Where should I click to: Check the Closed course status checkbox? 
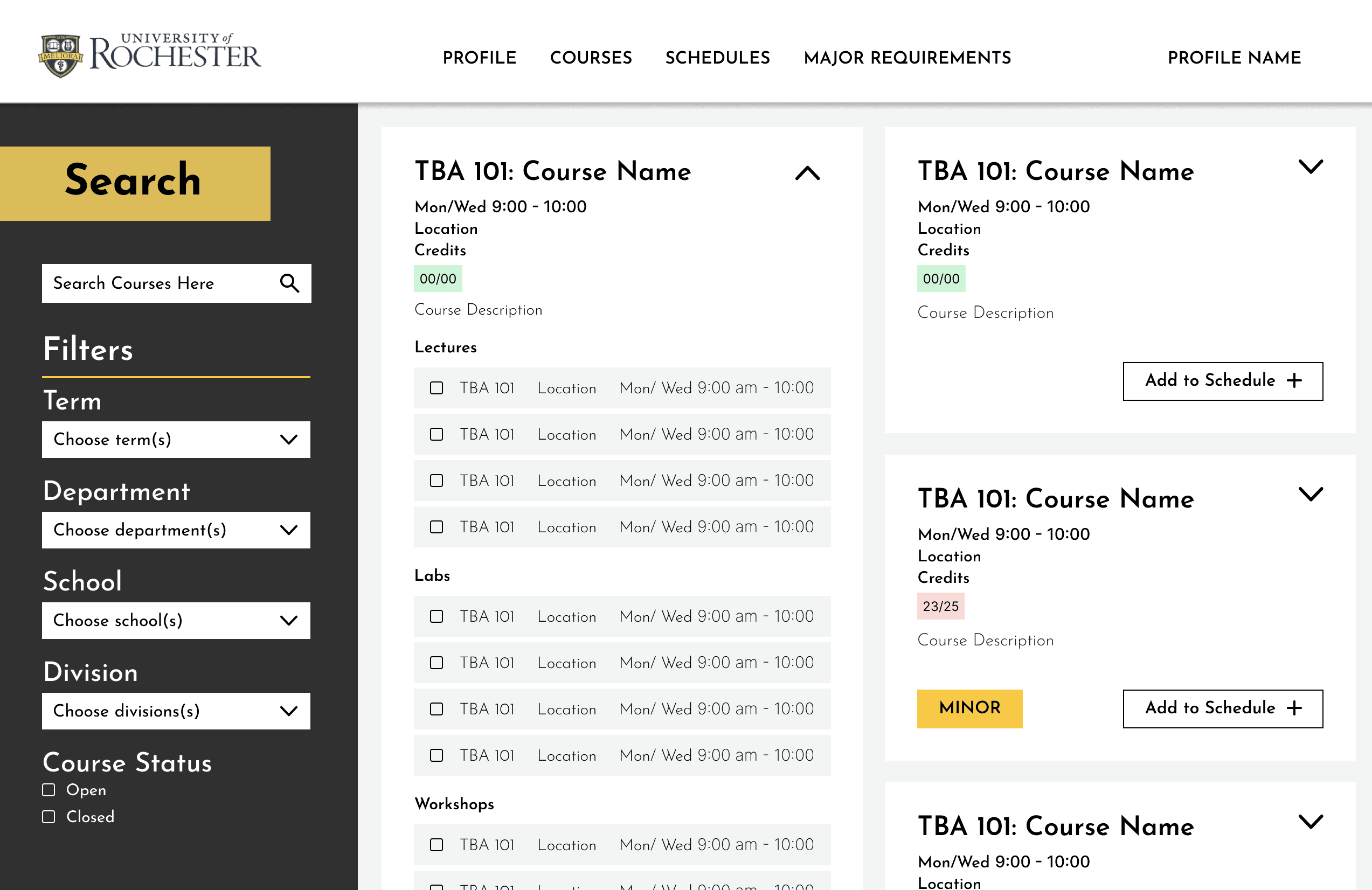[49, 817]
